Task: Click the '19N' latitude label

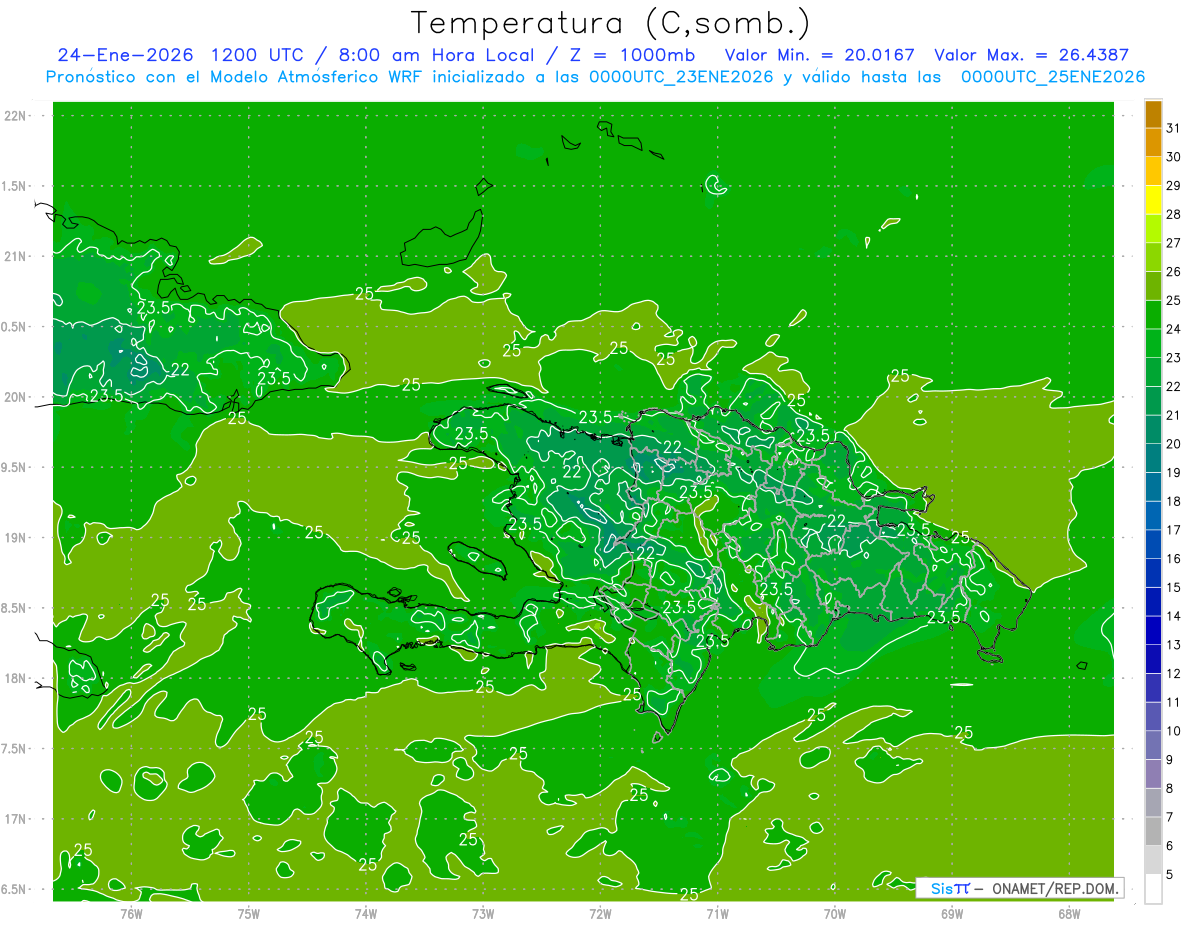Action: (x=15, y=537)
